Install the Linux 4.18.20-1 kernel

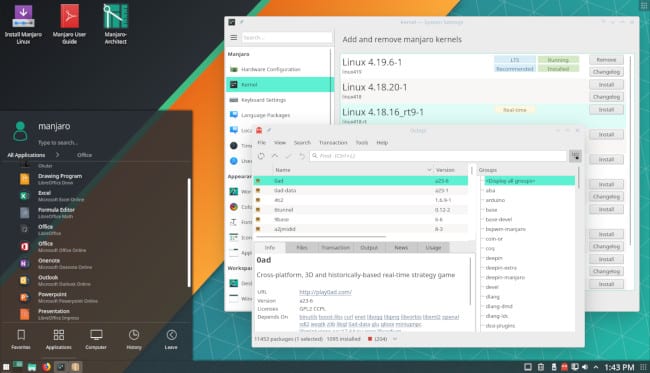click(x=606, y=85)
